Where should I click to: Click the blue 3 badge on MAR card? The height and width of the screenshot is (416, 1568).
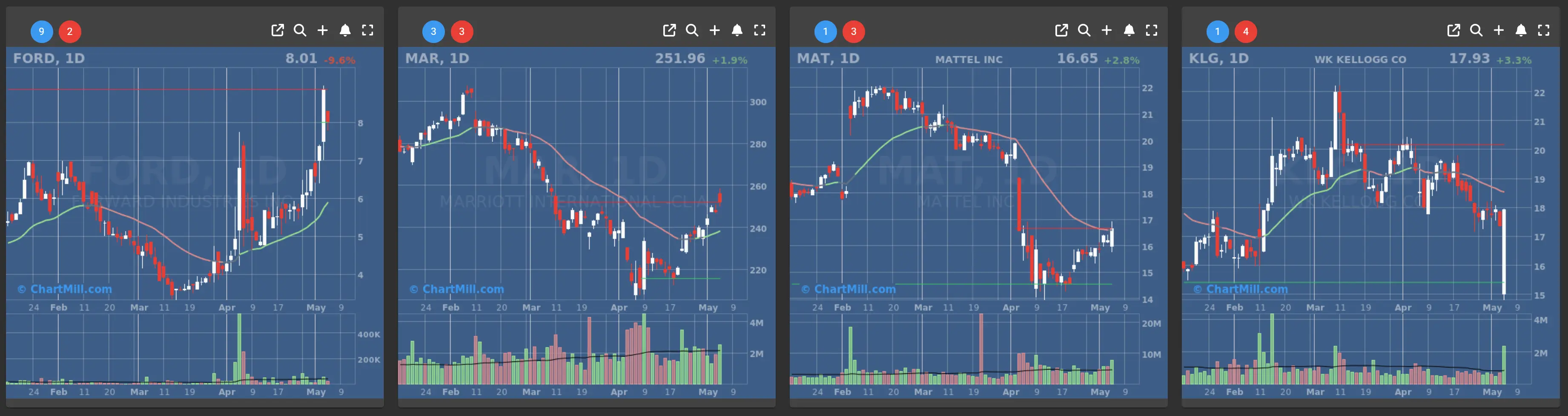tap(433, 31)
